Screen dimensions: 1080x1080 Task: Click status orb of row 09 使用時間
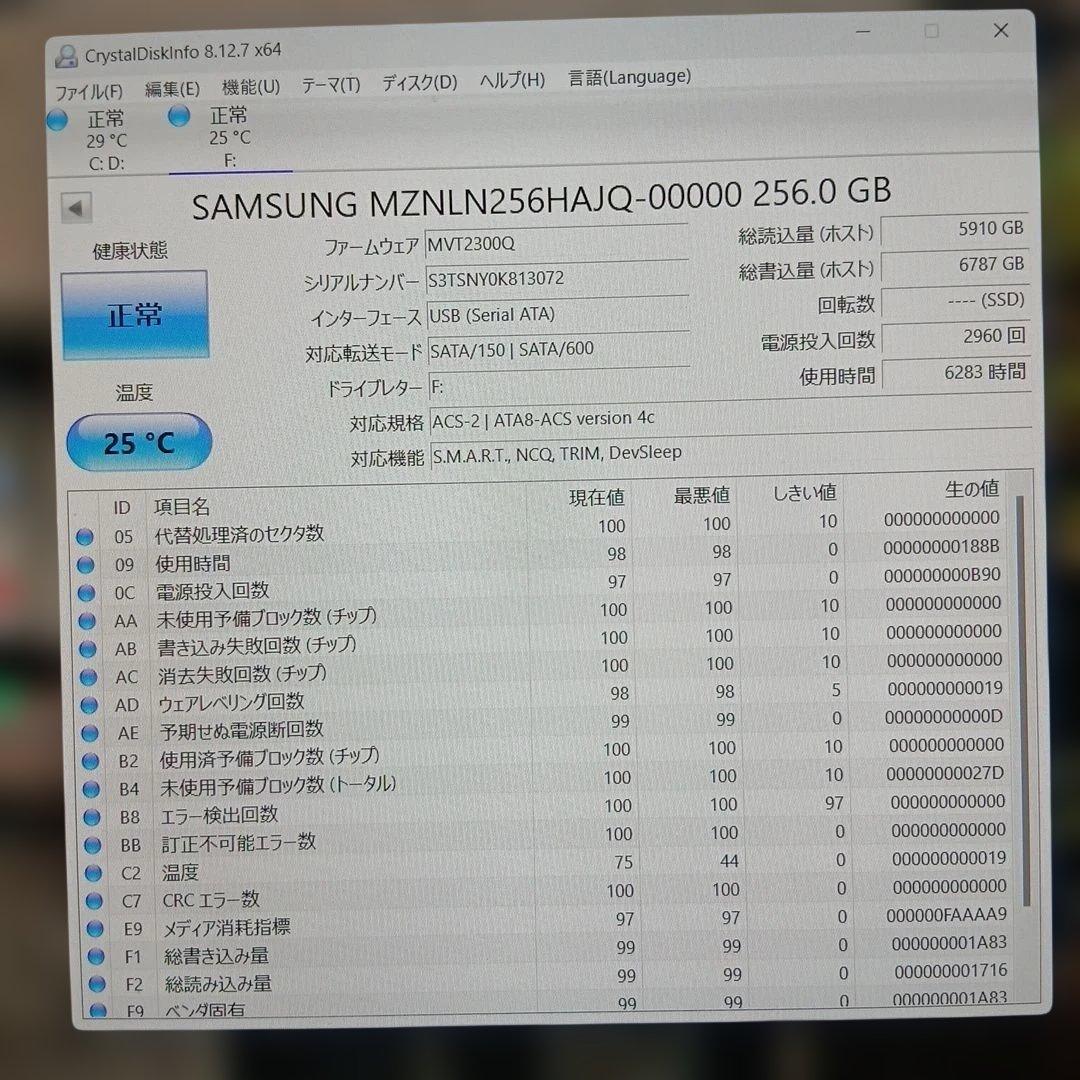[85, 565]
